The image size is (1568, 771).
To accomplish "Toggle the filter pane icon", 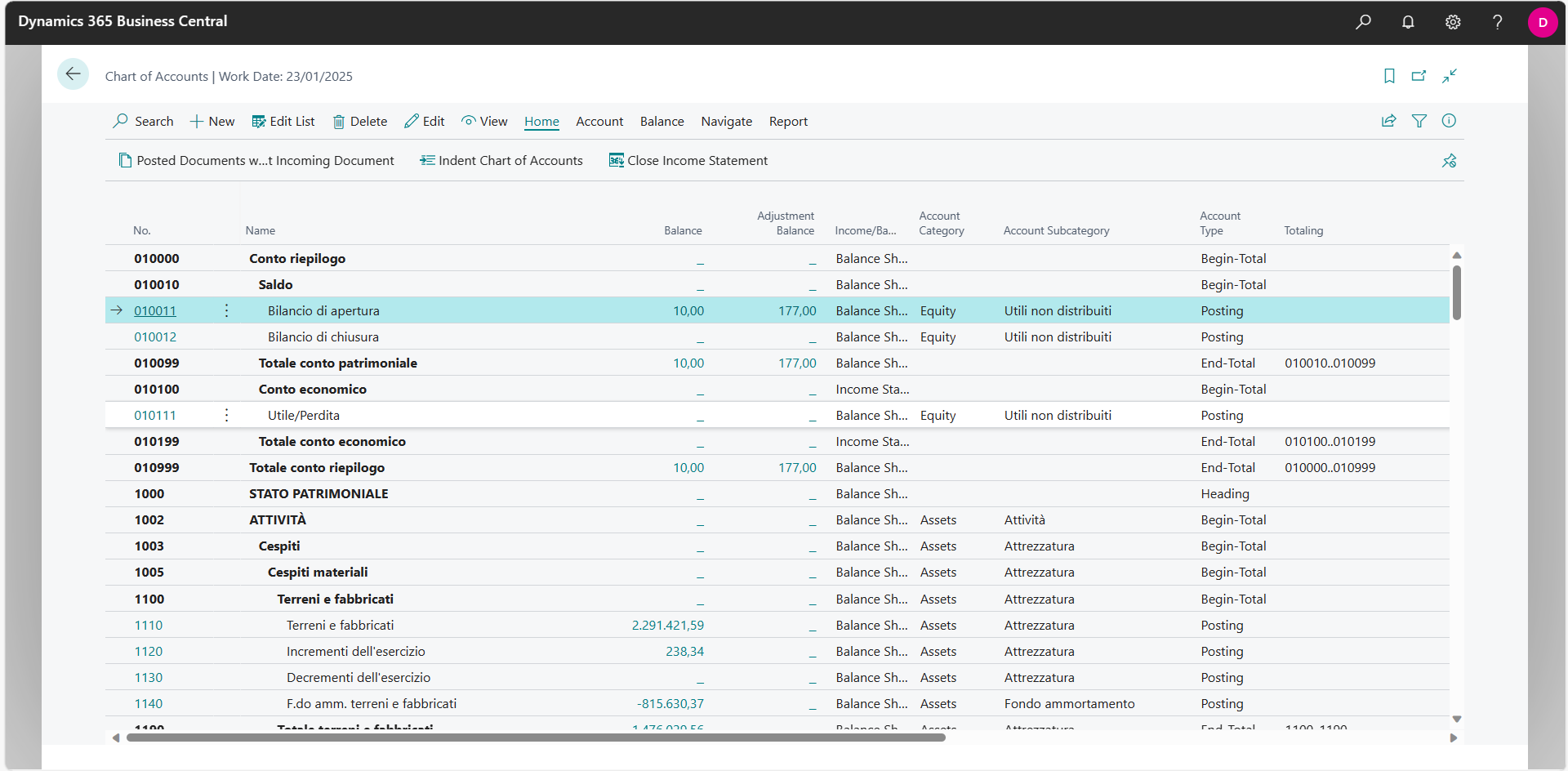I will [1419, 121].
